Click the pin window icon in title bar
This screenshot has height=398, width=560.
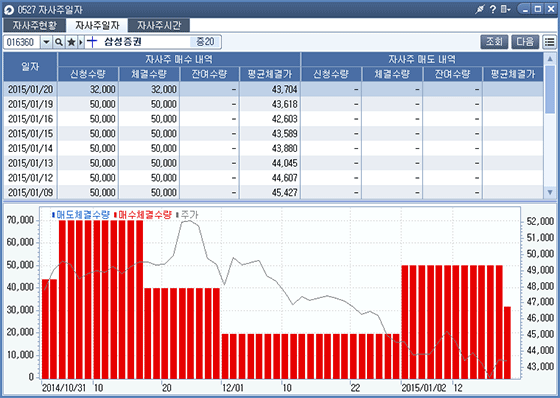click(480, 9)
